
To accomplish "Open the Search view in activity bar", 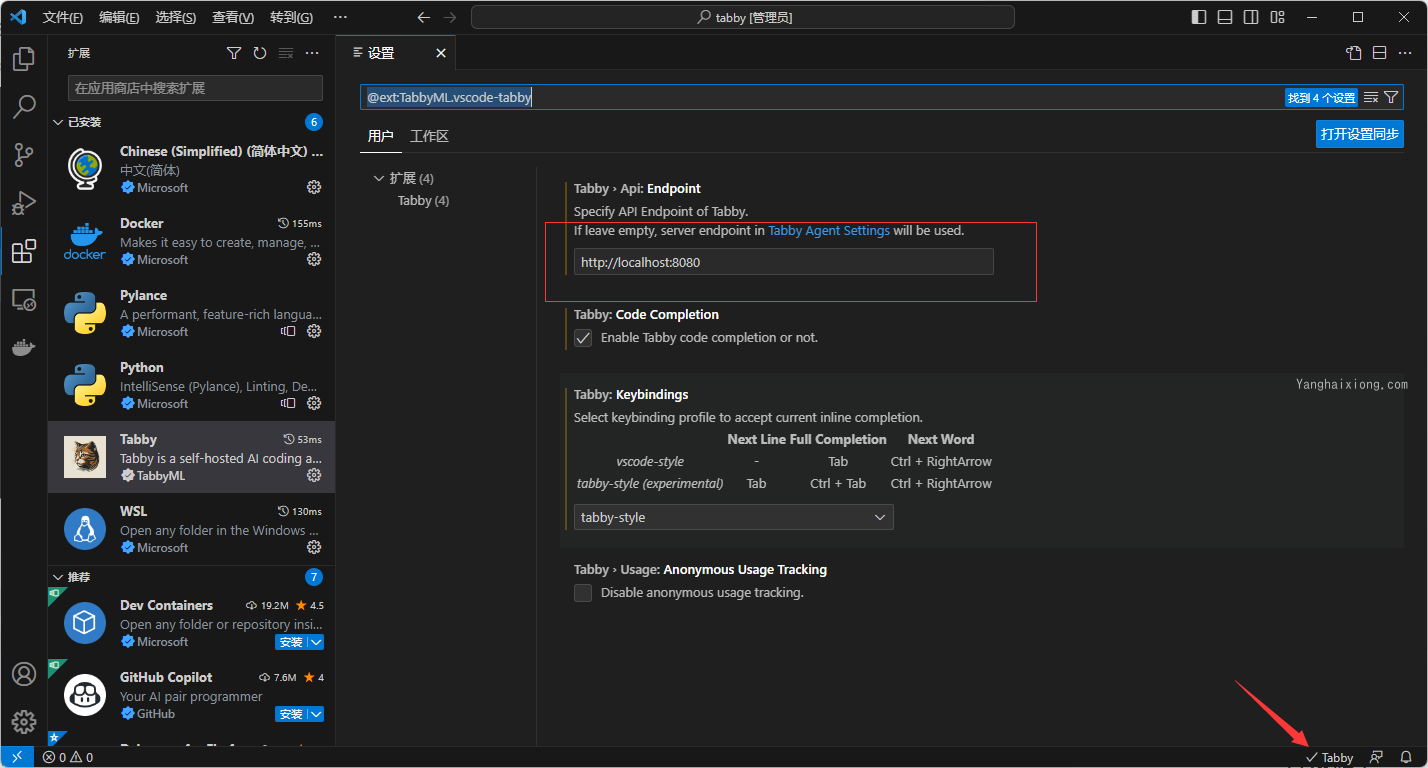I will coord(24,107).
